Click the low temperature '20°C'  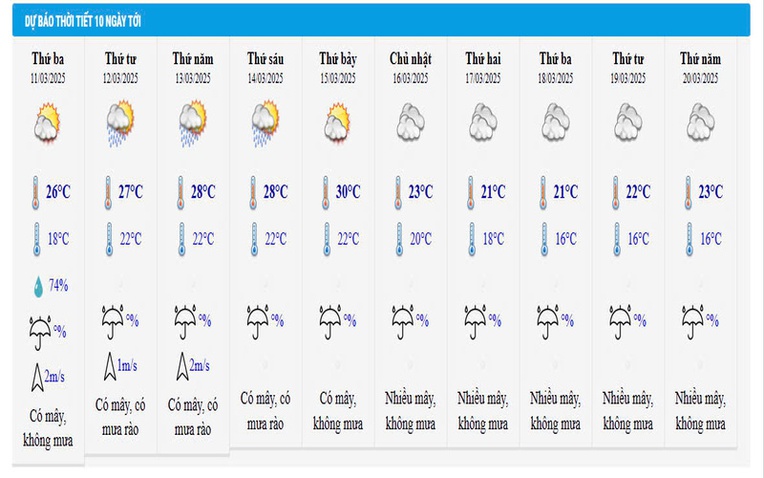[x=420, y=239]
